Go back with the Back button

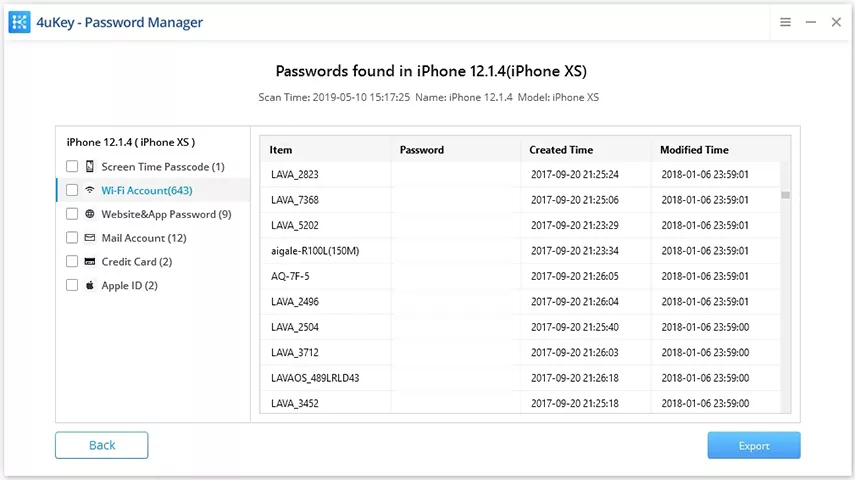coord(102,445)
